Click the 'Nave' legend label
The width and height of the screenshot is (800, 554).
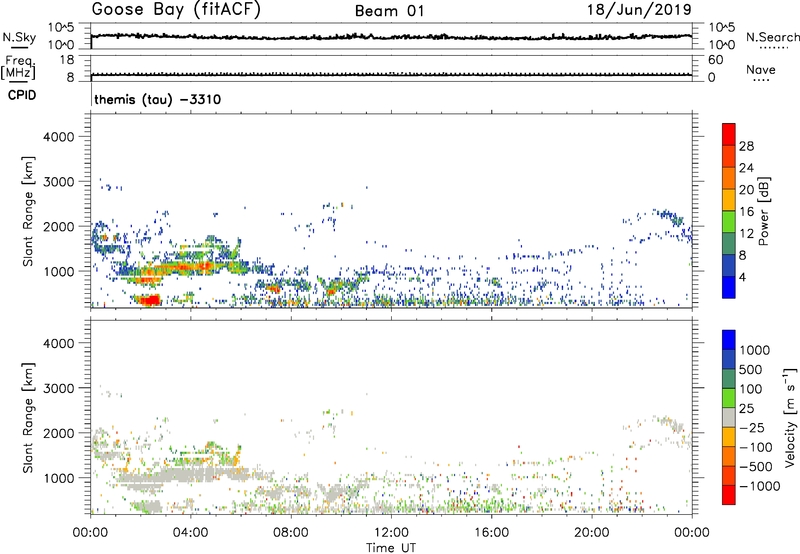tap(761, 70)
